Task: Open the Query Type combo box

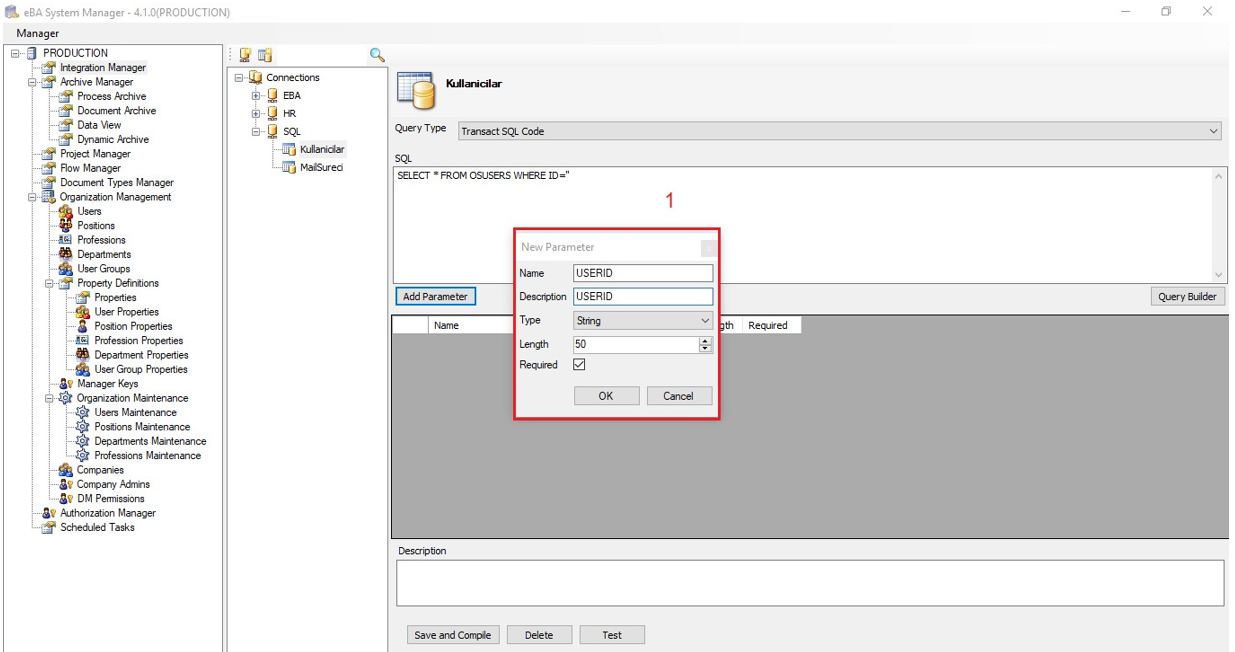Action: click(839, 131)
